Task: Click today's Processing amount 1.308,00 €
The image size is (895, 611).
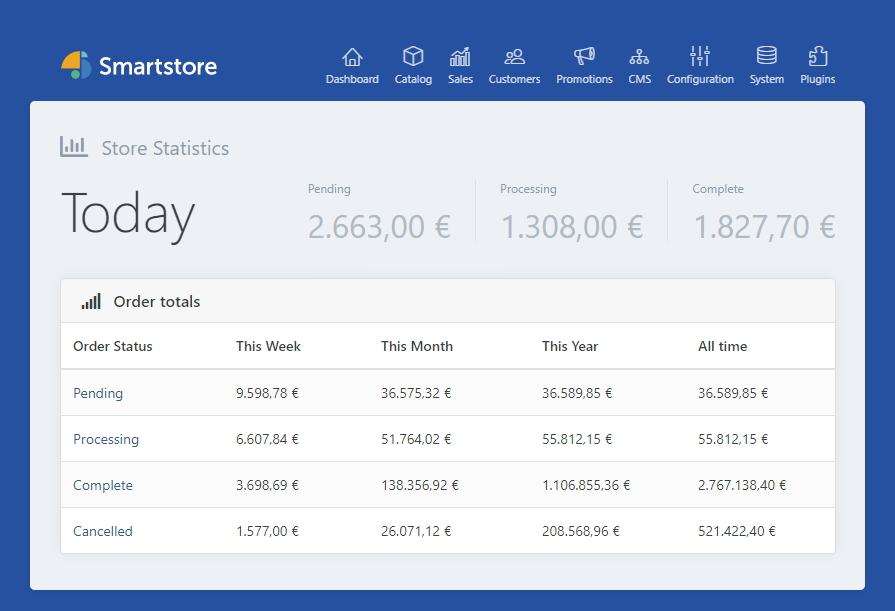Action: (x=571, y=227)
